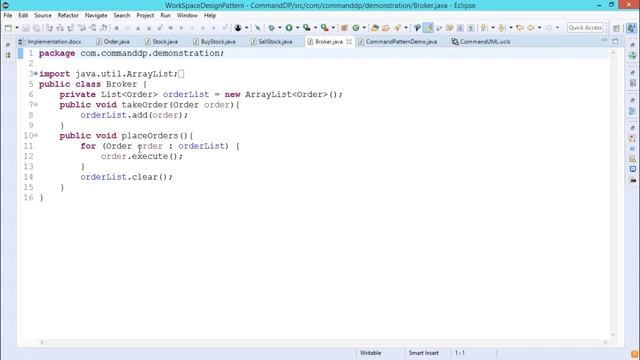Screen dimensions: 640x360
Task: Toggle the Mark Occurrences highlighter icon
Action: click(429, 28)
